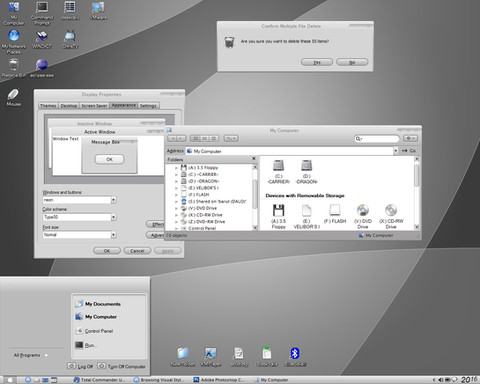This screenshot has height=384, width=480.
Task: Expand the (D:) DRAGON tree node
Action: tap(177, 181)
